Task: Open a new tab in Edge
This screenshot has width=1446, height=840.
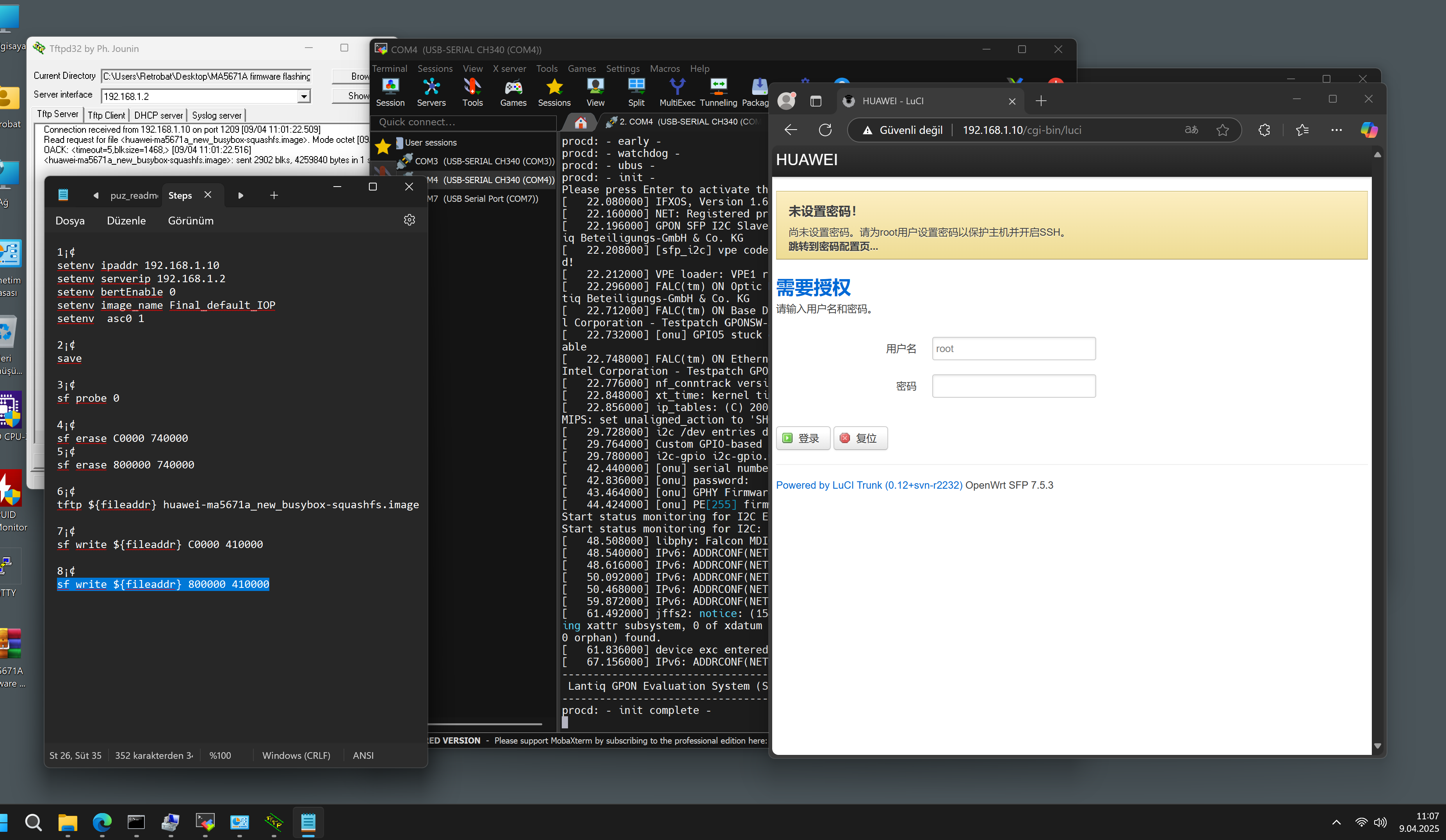Action: pyautogui.click(x=1041, y=101)
